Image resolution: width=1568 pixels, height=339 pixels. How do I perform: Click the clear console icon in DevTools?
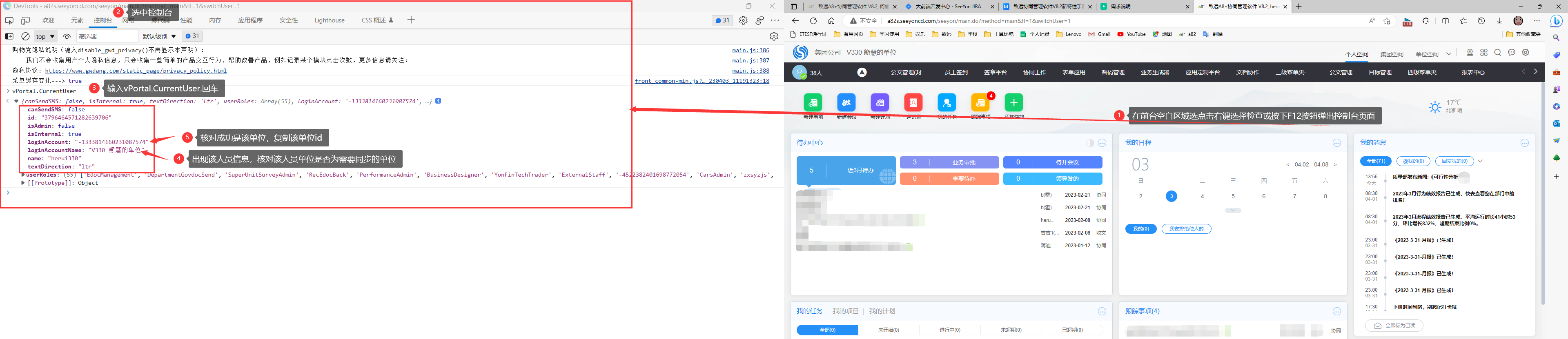[x=26, y=37]
